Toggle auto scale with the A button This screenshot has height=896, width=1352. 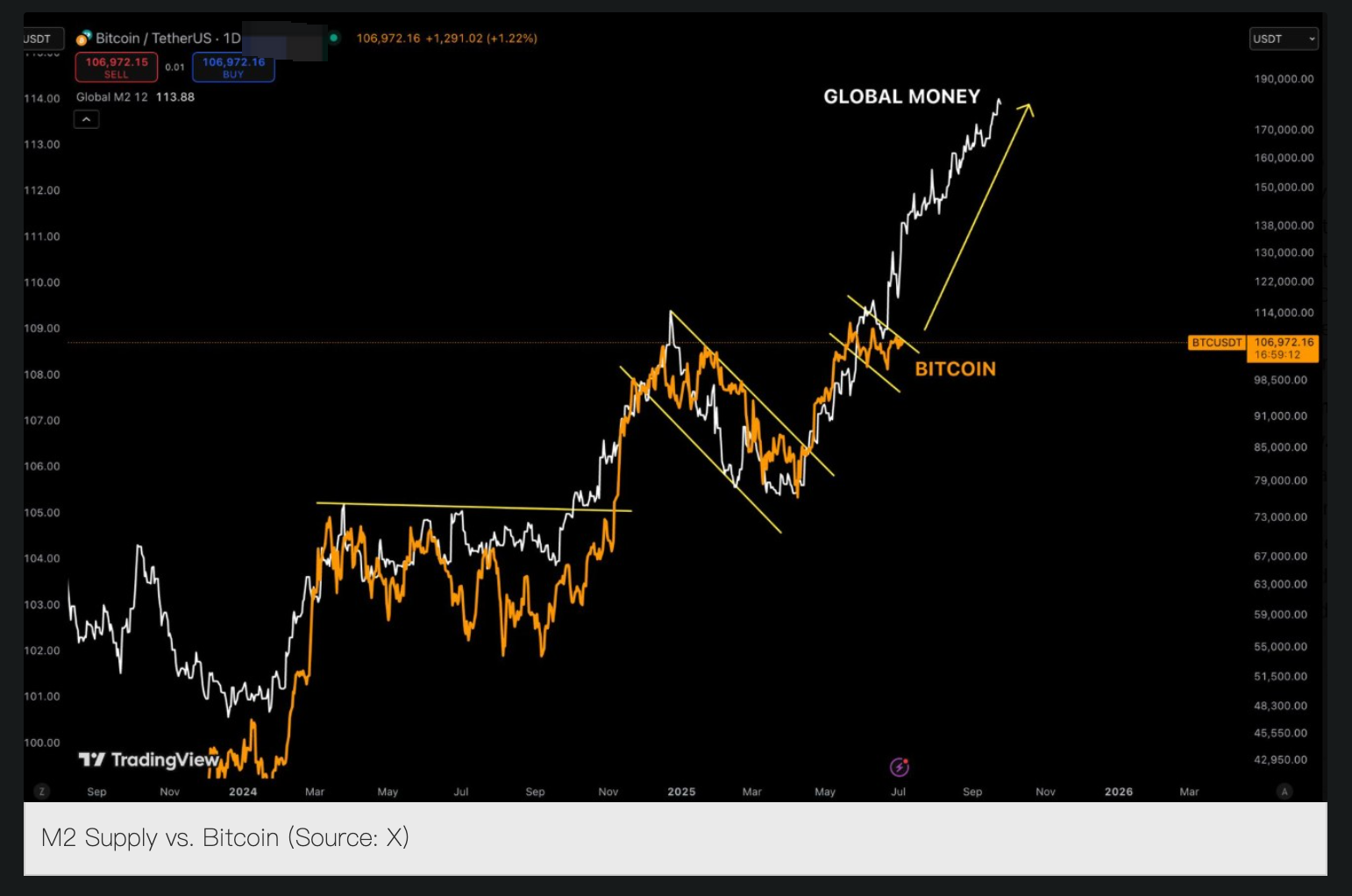[1284, 791]
